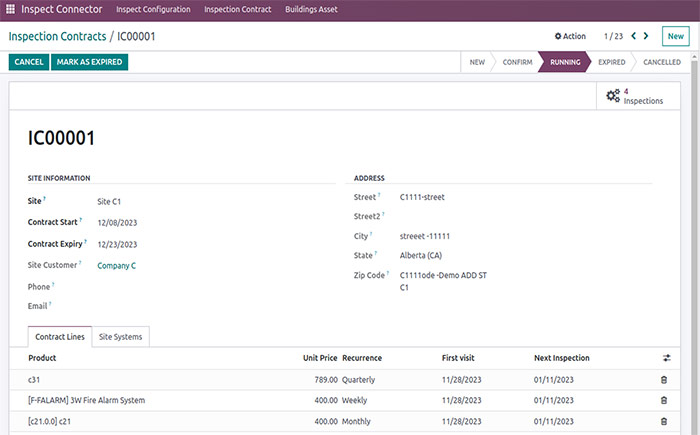
Task: Click the Zip Code help mark
Action: [388, 273]
